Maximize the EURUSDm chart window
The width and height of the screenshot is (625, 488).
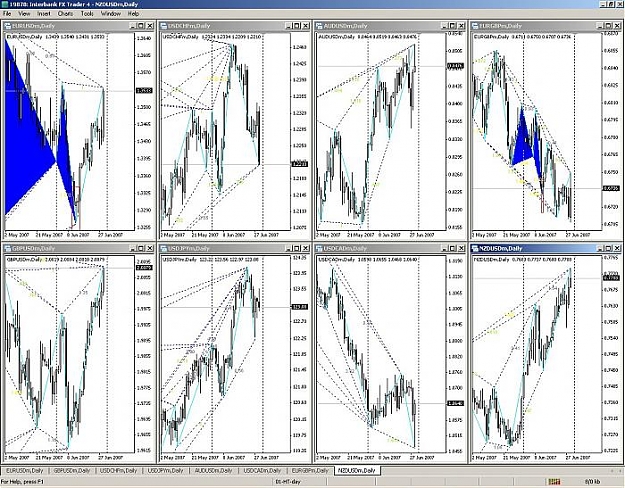tap(141, 26)
